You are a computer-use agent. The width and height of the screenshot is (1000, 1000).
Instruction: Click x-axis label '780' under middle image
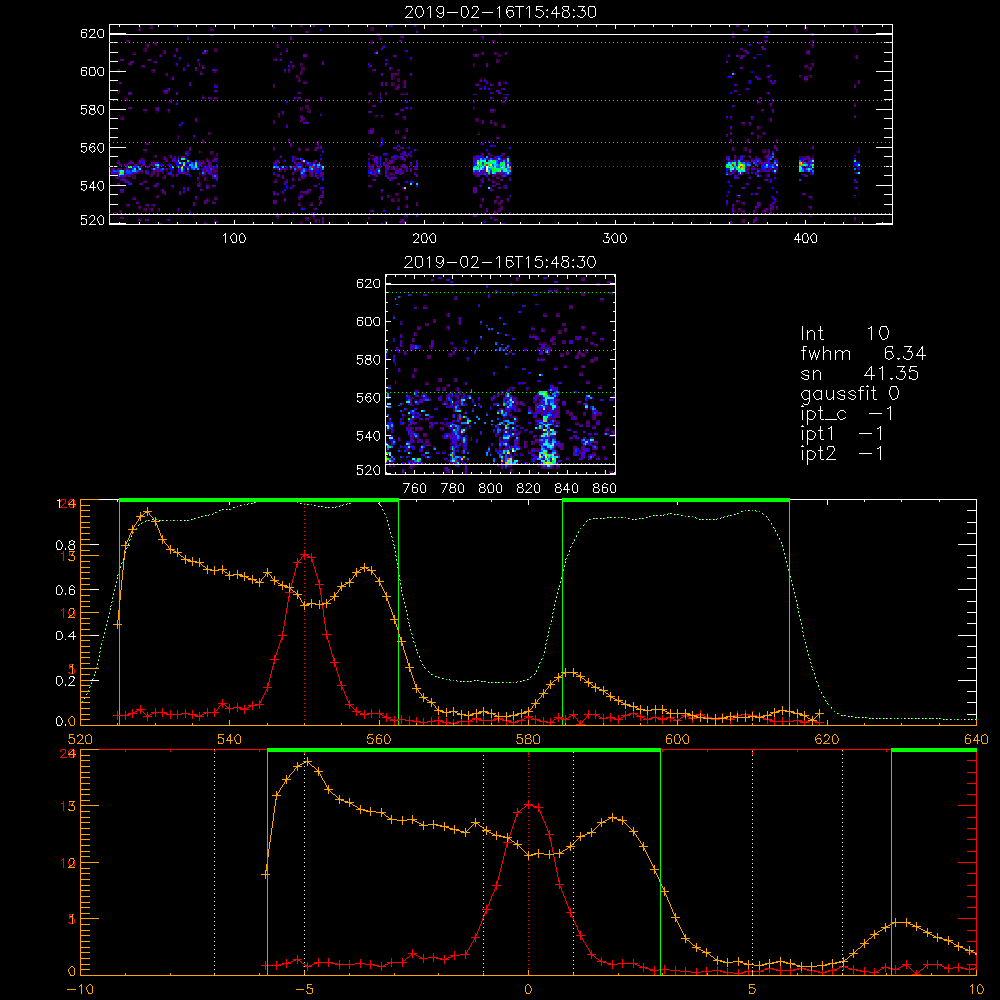click(x=453, y=489)
